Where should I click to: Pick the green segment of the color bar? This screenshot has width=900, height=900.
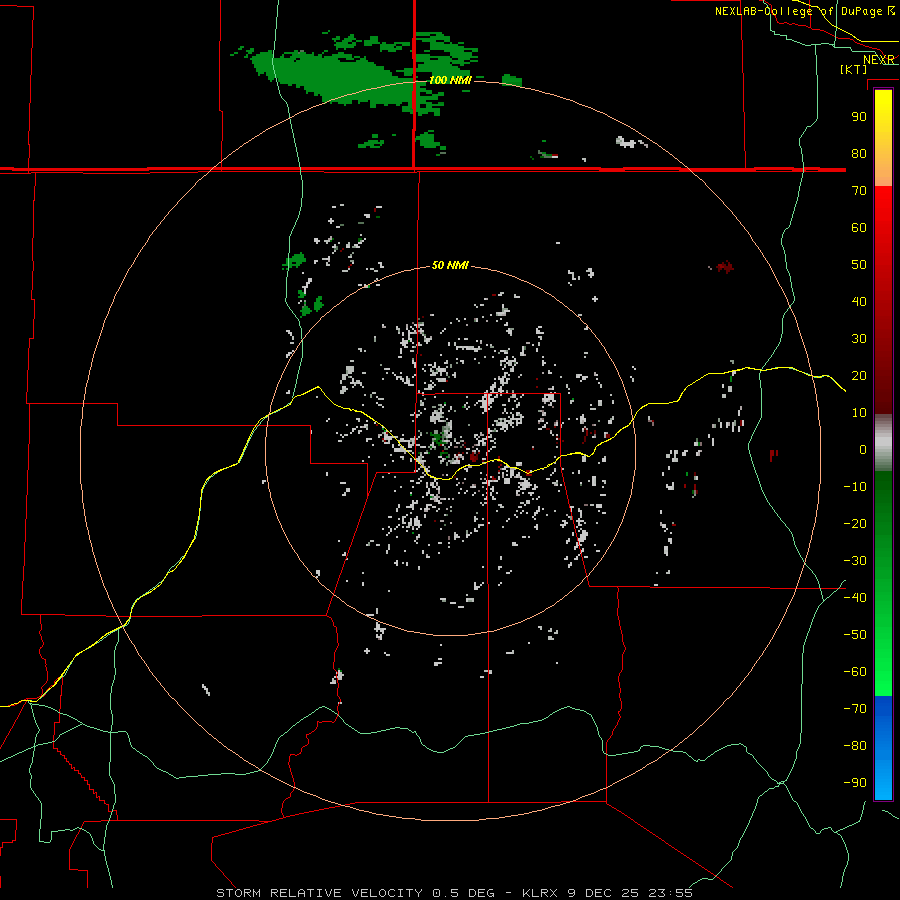[883, 583]
